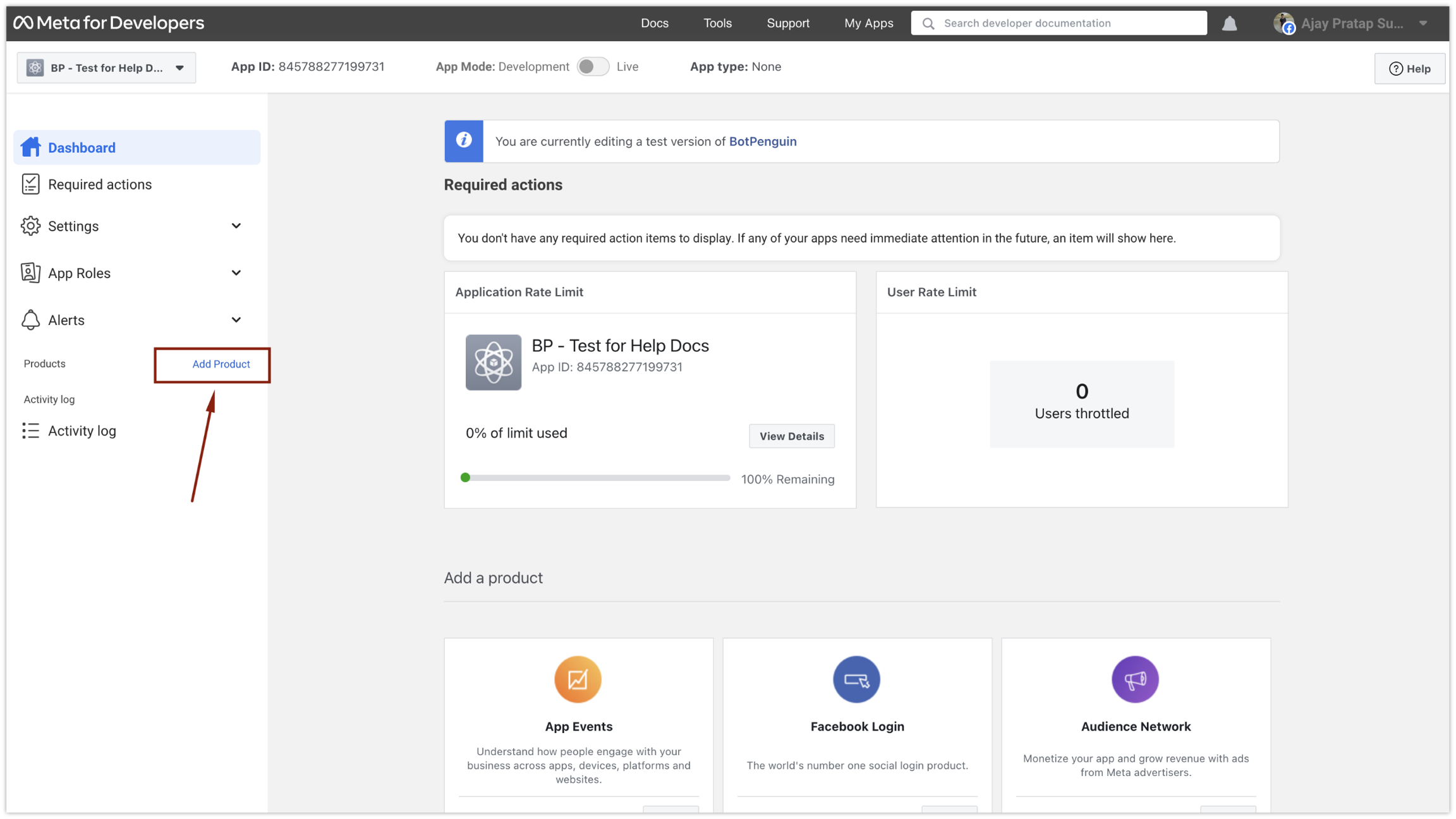Click the Audience Network megaphone icon

click(x=1135, y=679)
